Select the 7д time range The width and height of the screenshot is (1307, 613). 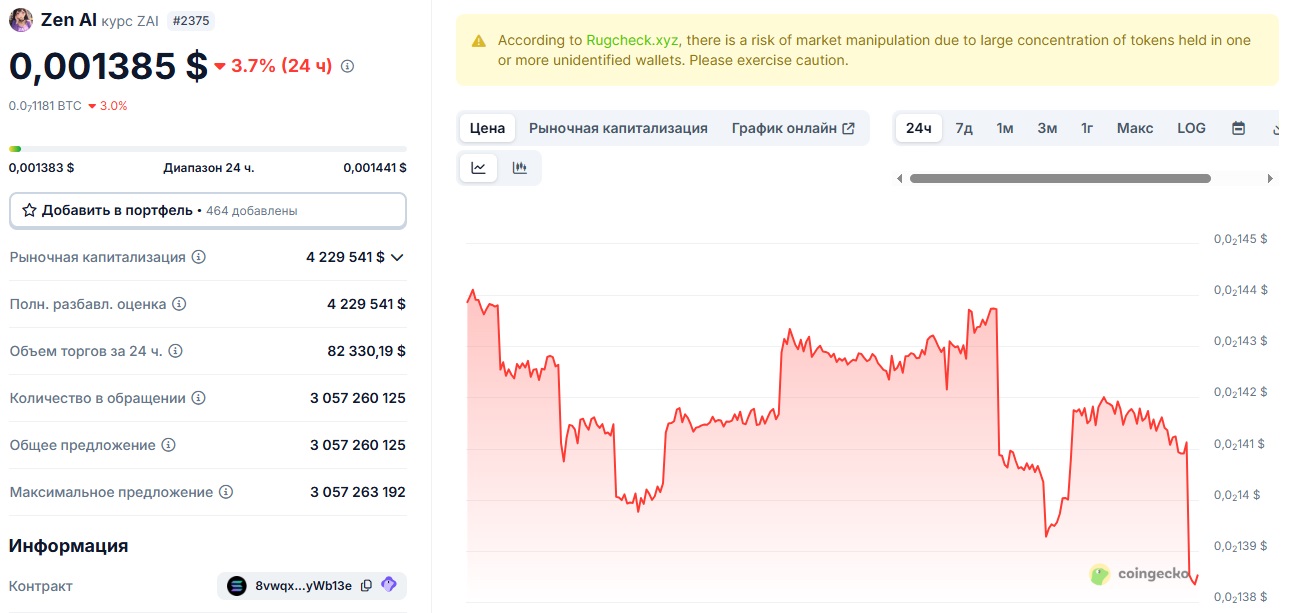(x=964, y=128)
